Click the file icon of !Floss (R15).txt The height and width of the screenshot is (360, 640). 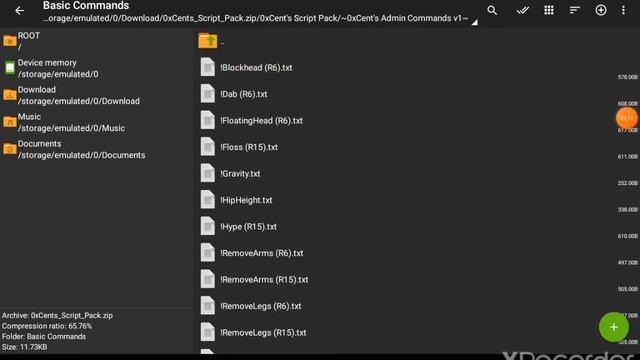207,147
